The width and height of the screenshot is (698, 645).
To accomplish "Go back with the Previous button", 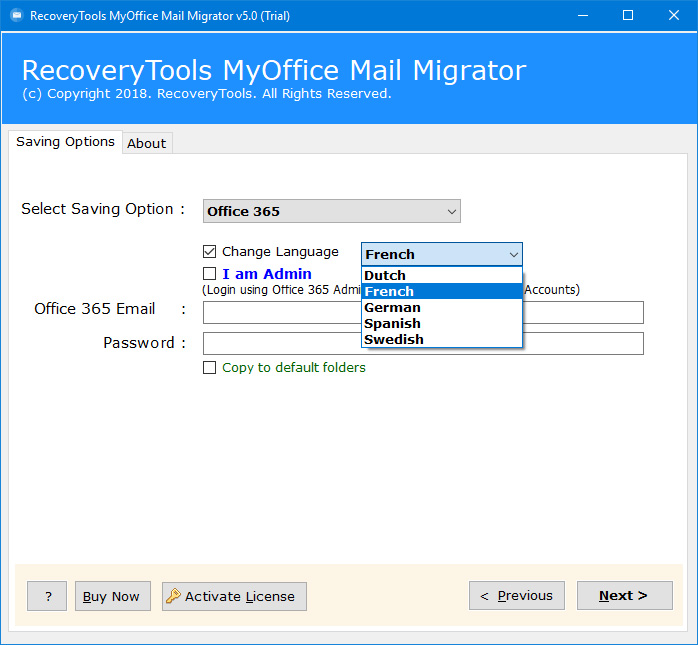I will coord(516,596).
